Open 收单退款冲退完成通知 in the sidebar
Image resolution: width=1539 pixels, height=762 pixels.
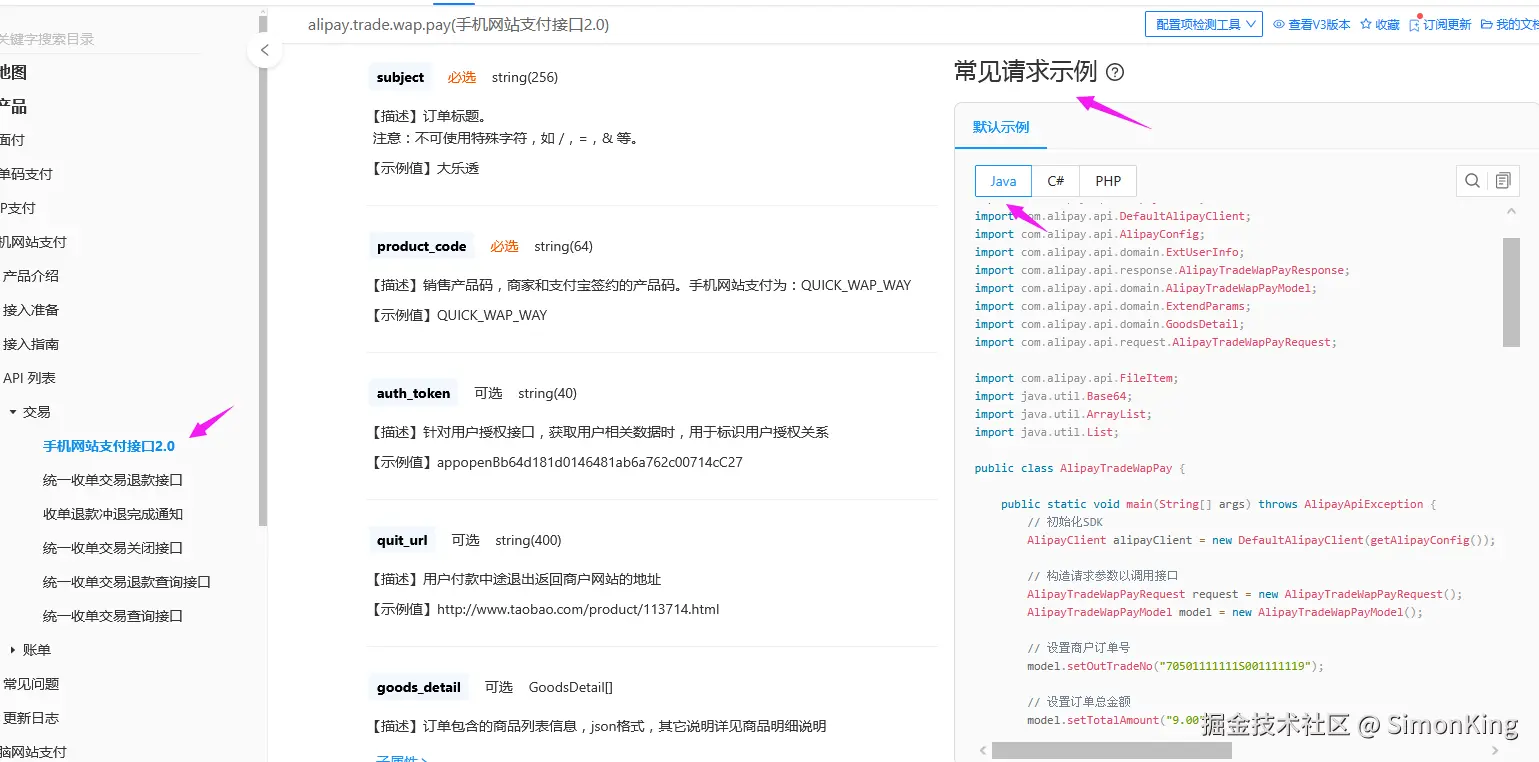coord(113,514)
